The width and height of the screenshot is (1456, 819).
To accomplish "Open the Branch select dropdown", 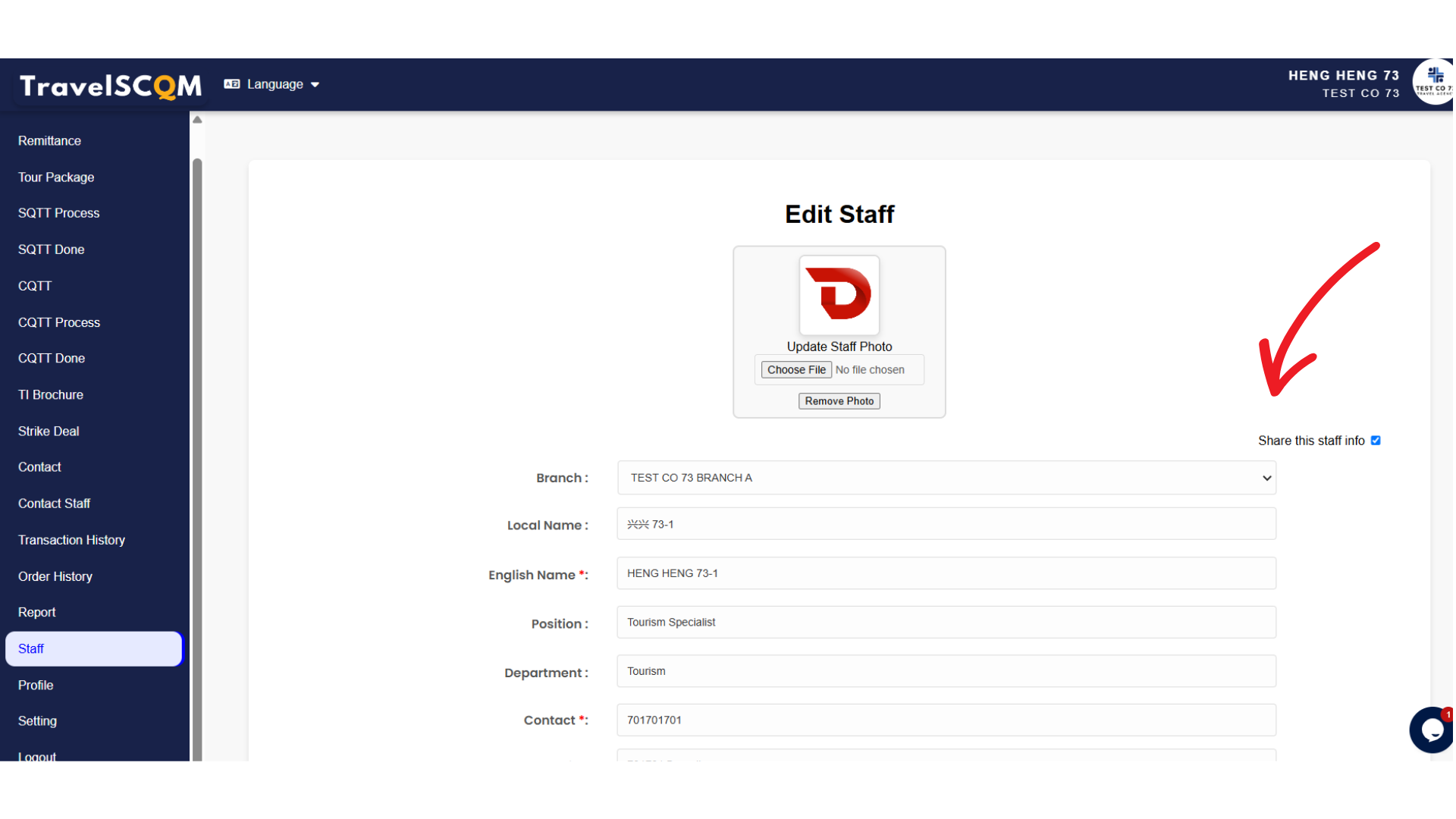I will click(946, 478).
